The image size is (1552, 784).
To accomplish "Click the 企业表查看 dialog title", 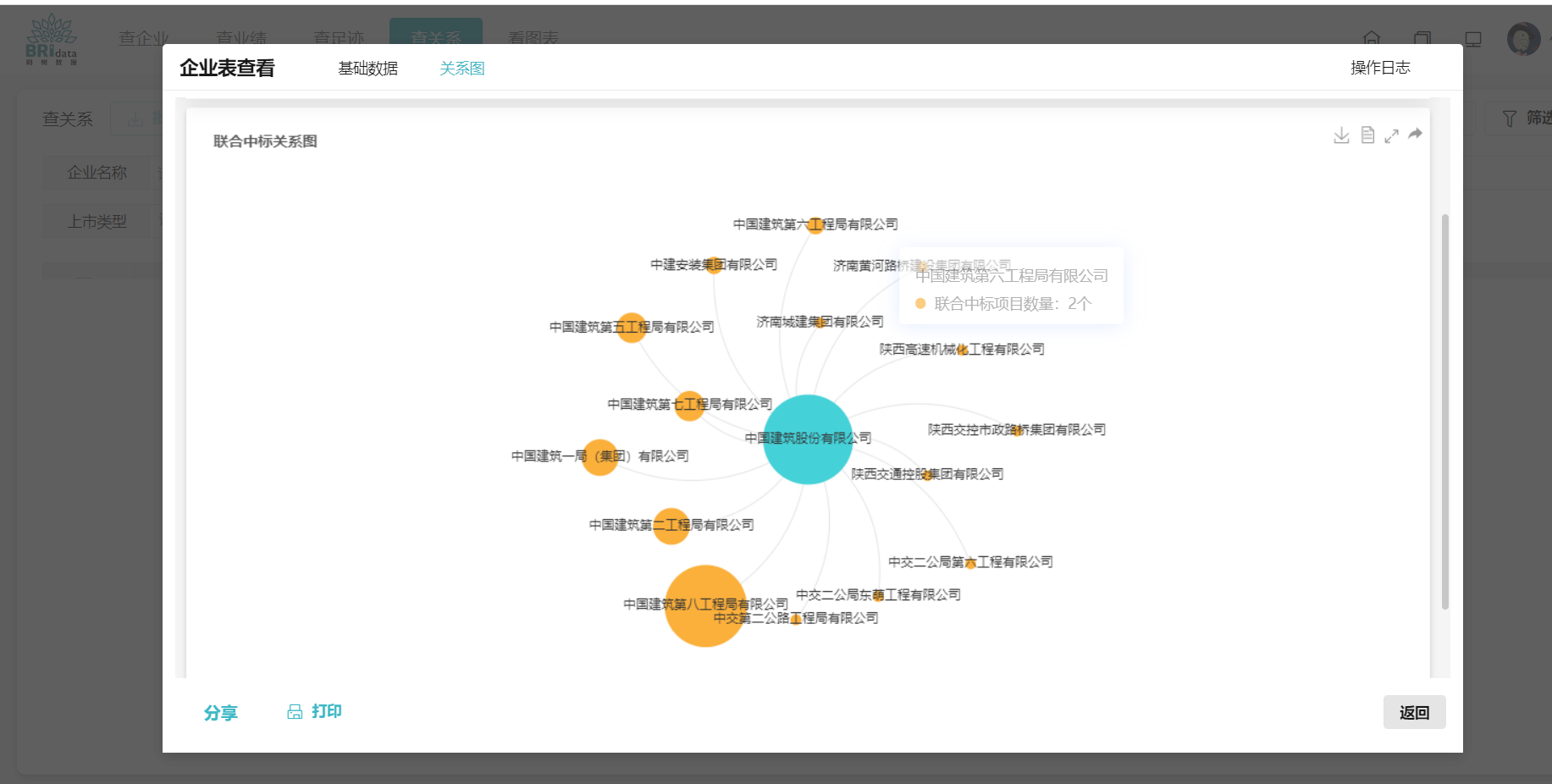I will (x=227, y=68).
